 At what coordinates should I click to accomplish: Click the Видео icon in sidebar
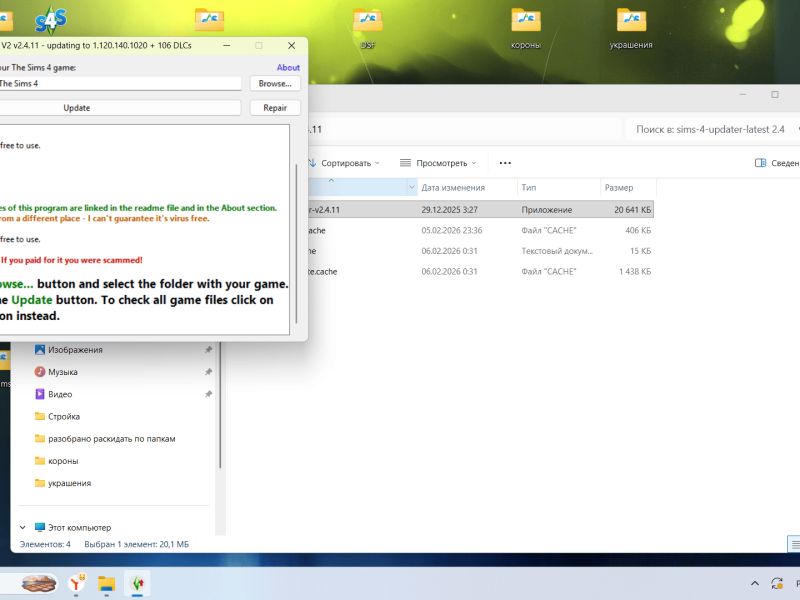point(40,394)
